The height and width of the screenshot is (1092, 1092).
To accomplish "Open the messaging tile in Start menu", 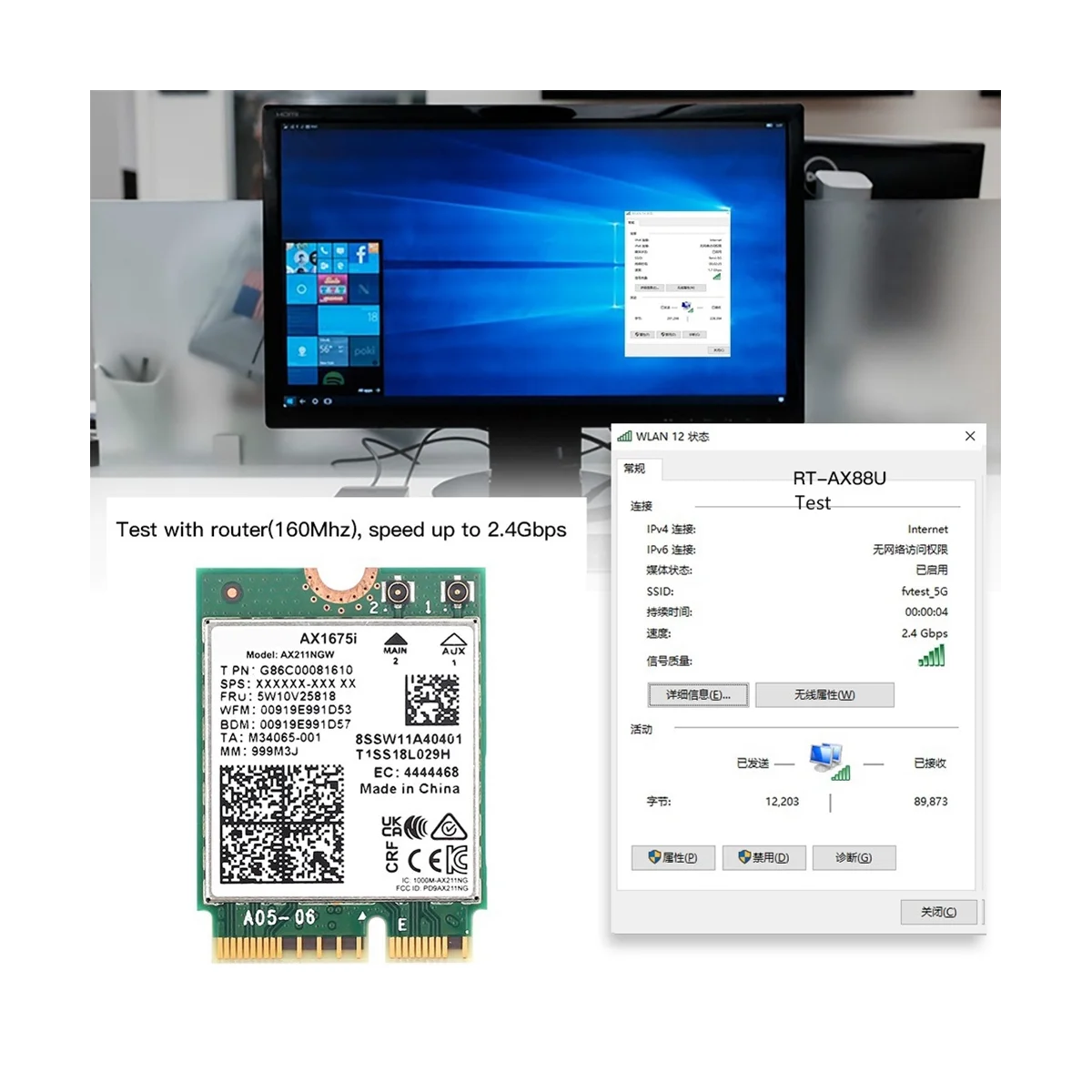I will tap(340, 249).
